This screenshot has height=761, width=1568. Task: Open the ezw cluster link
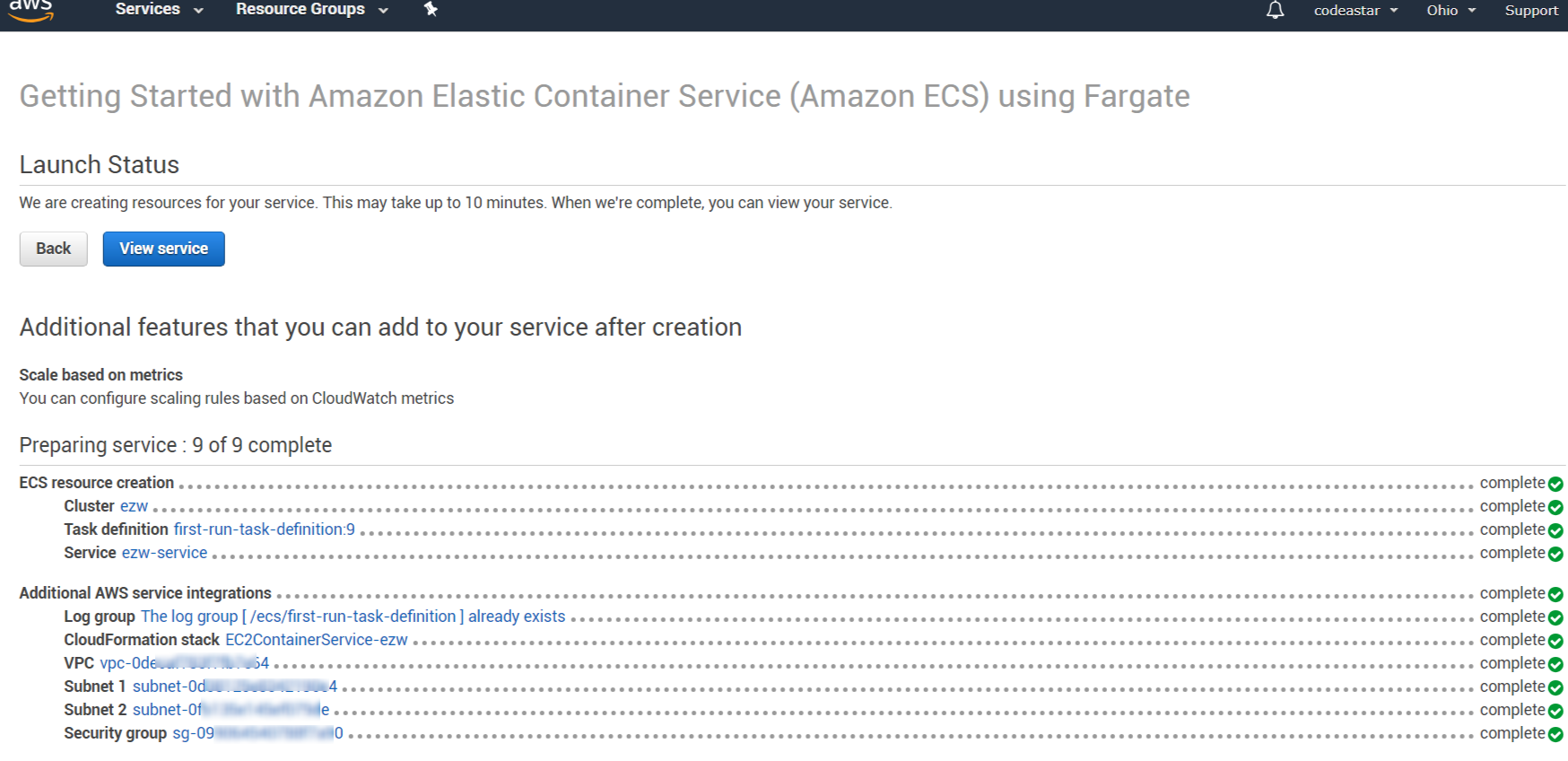point(134,506)
